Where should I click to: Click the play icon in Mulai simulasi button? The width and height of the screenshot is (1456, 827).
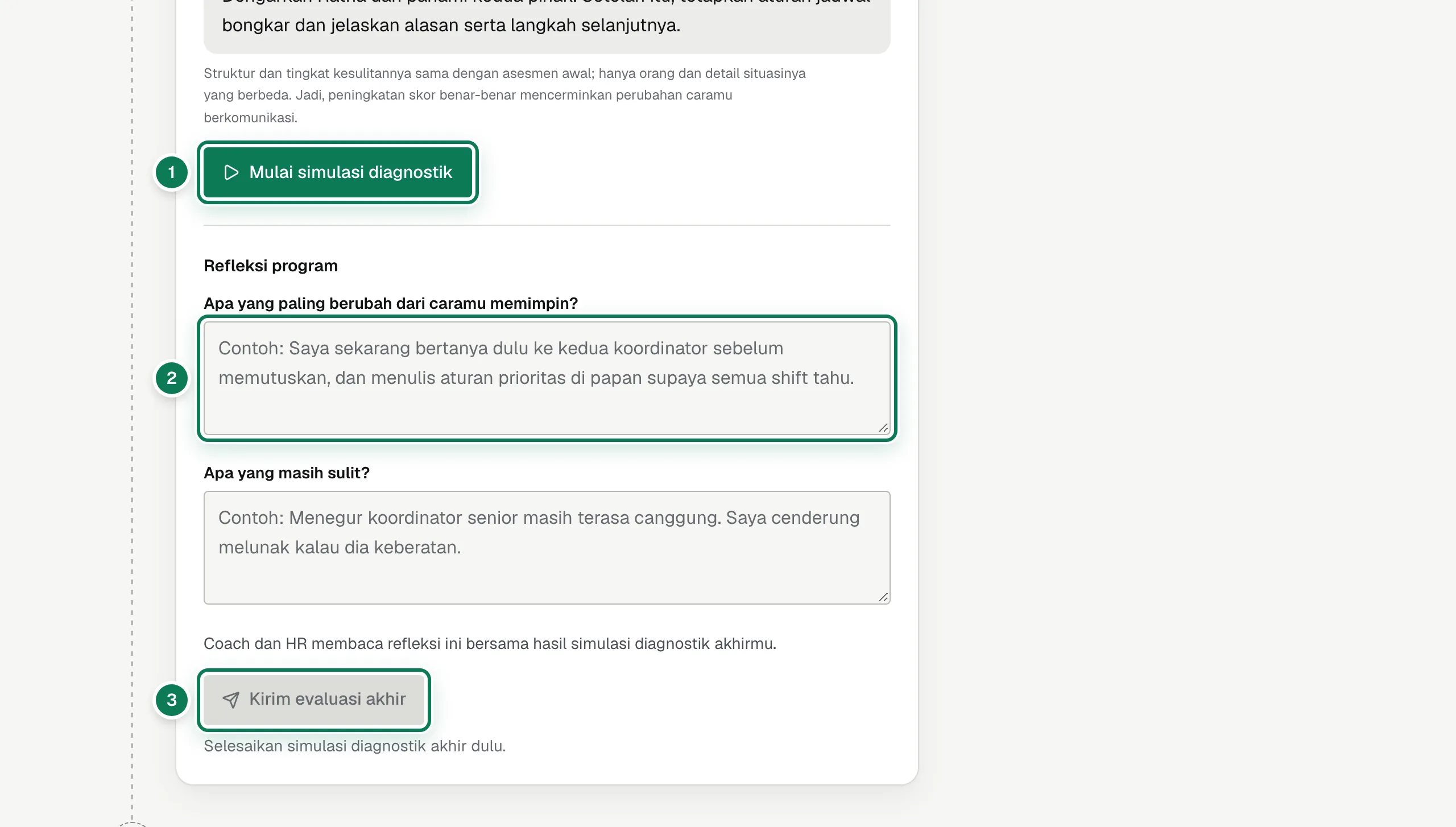click(x=231, y=172)
